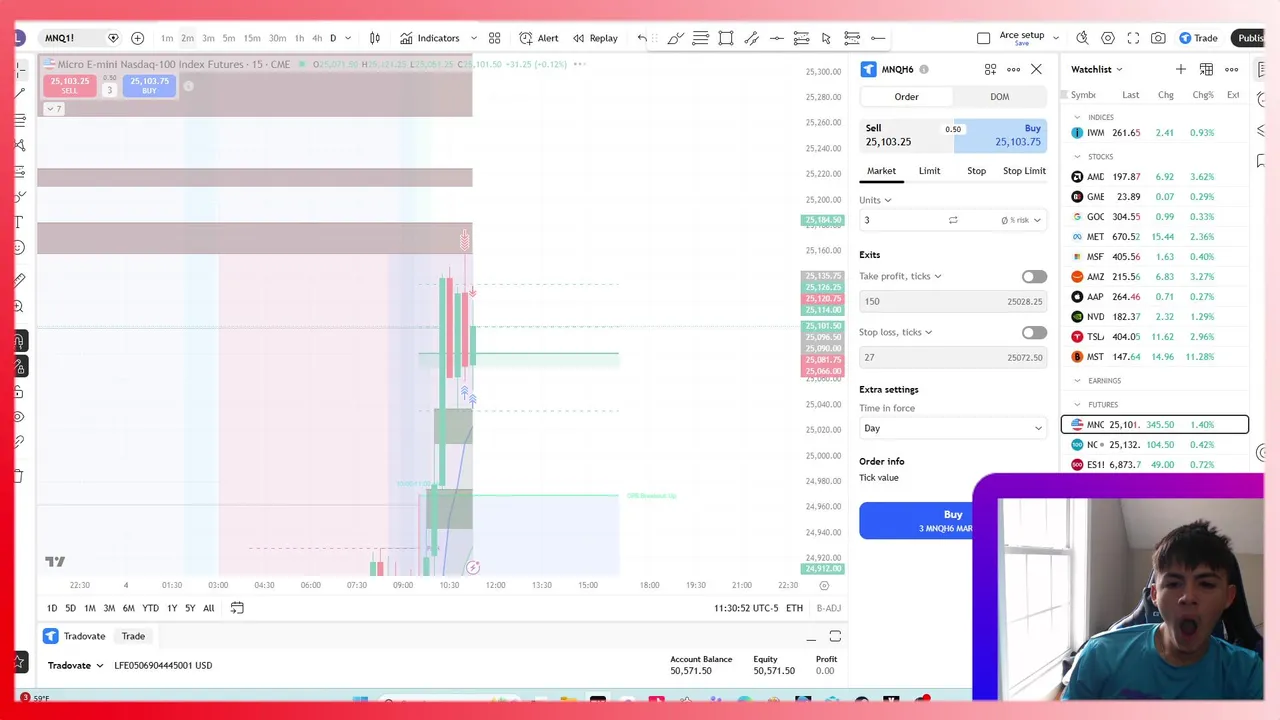
Task: Select the rectangle drawing tool in floating toolbar
Action: pos(726,38)
